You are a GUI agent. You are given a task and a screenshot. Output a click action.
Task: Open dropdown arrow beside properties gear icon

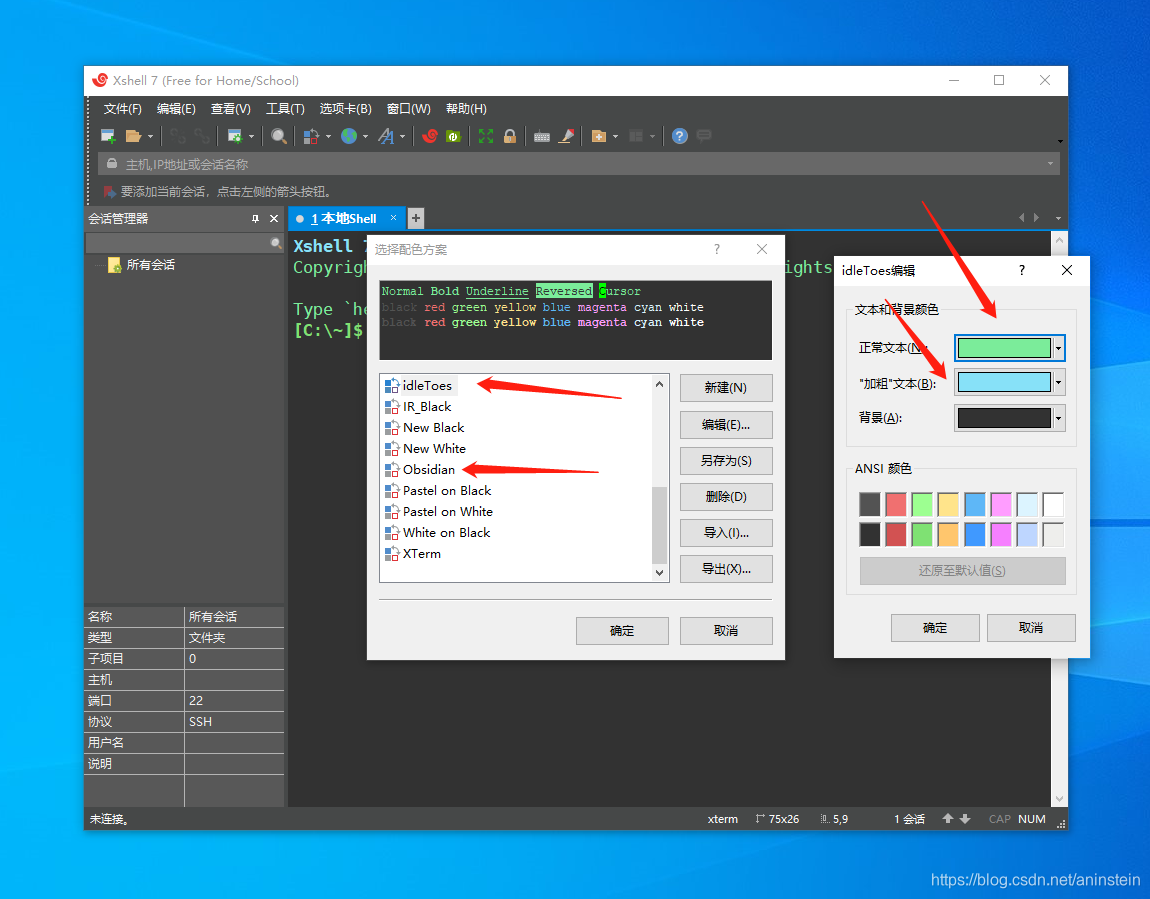coord(252,137)
